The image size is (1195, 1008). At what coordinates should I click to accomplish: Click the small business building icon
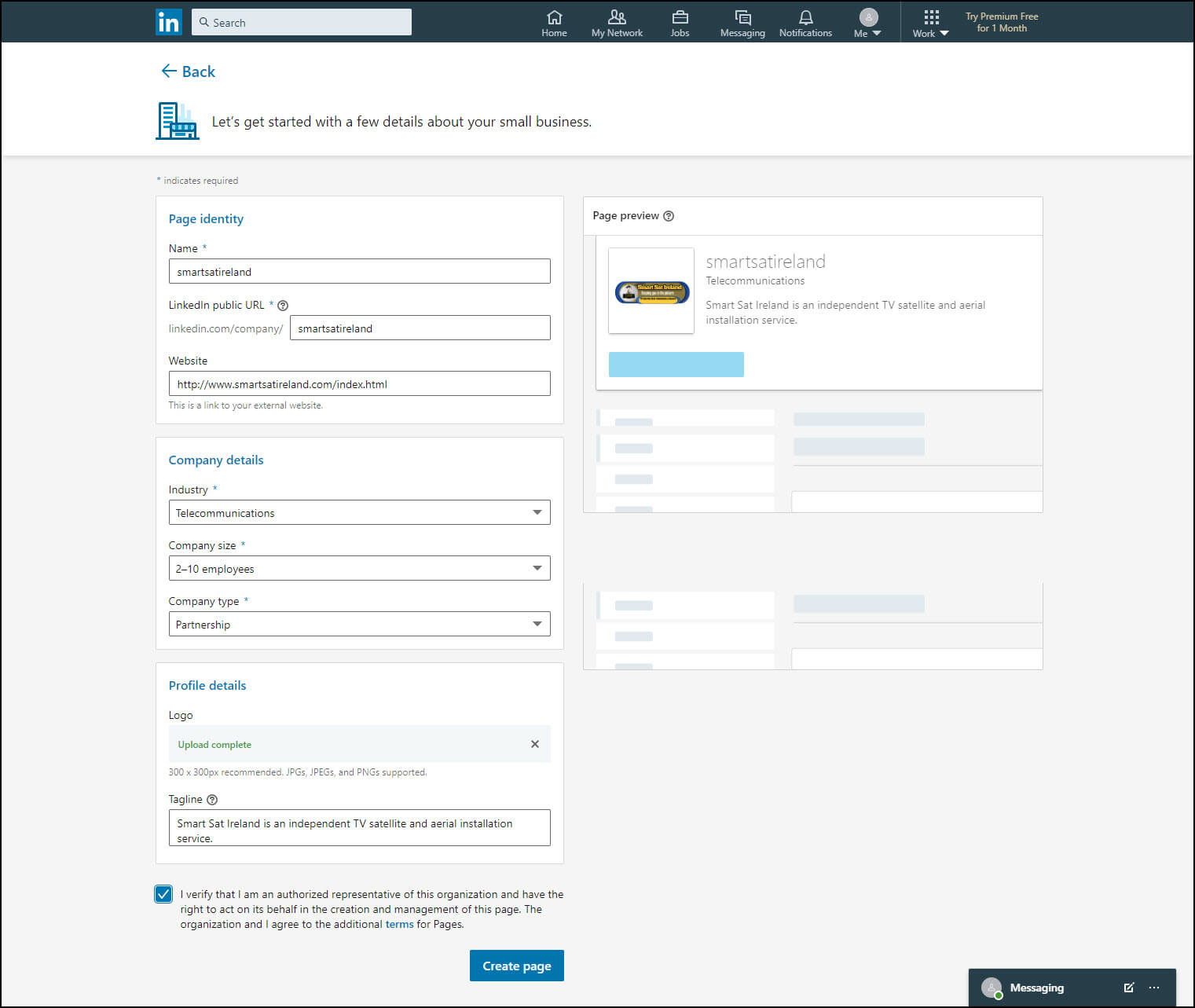click(x=178, y=121)
